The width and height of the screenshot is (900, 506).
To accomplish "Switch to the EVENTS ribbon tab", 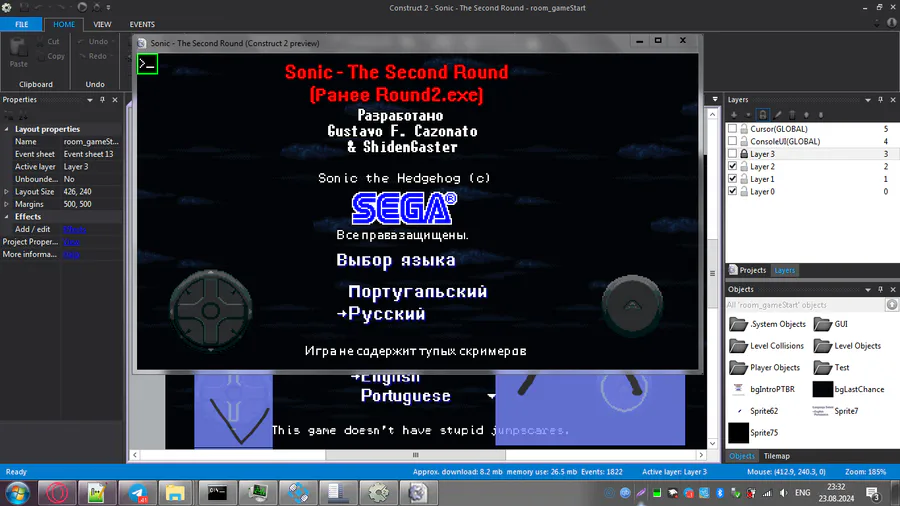I will click(x=142, y=24).
